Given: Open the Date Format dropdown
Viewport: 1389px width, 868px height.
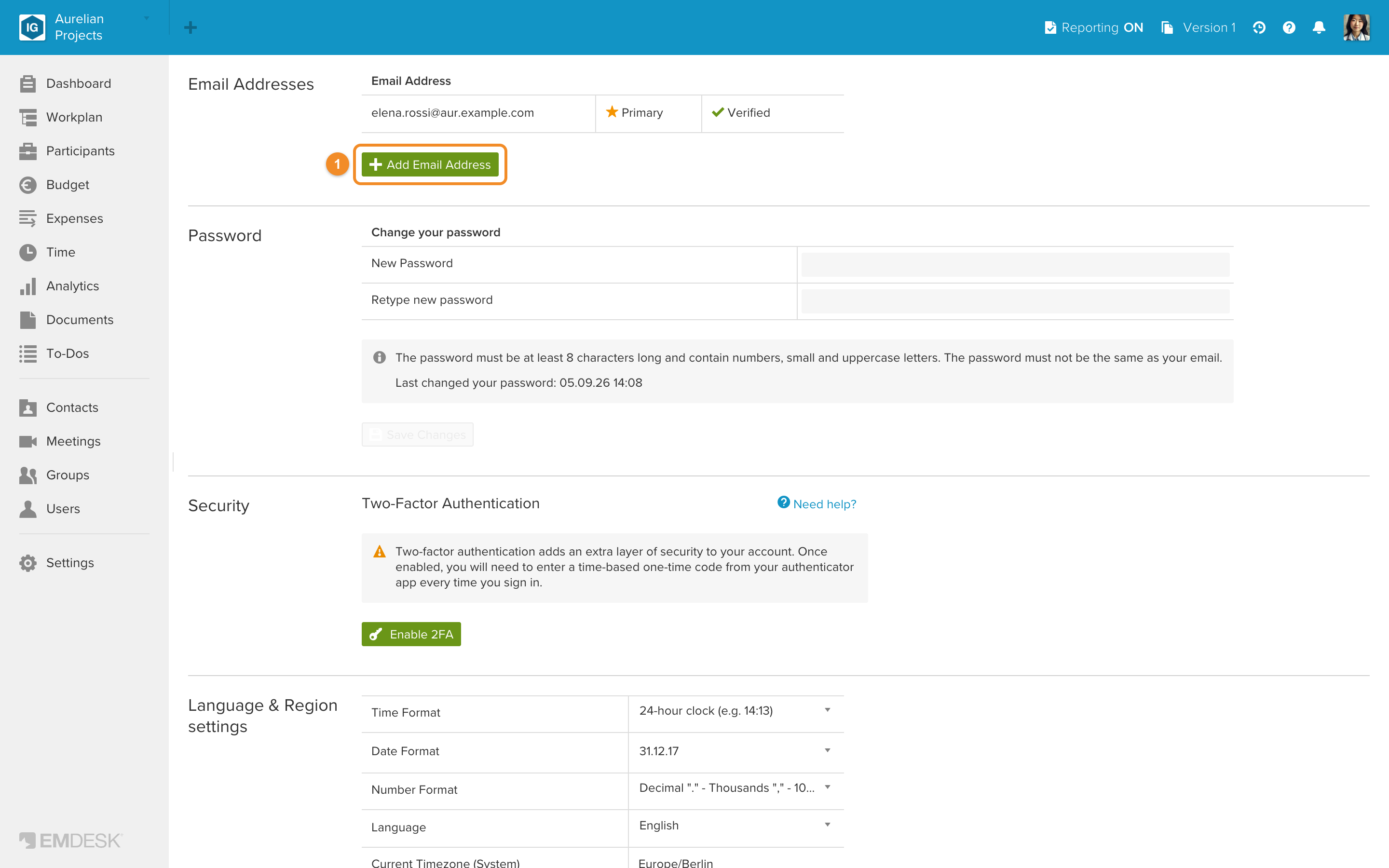Looking at the screenshot, I should (736, 751).
